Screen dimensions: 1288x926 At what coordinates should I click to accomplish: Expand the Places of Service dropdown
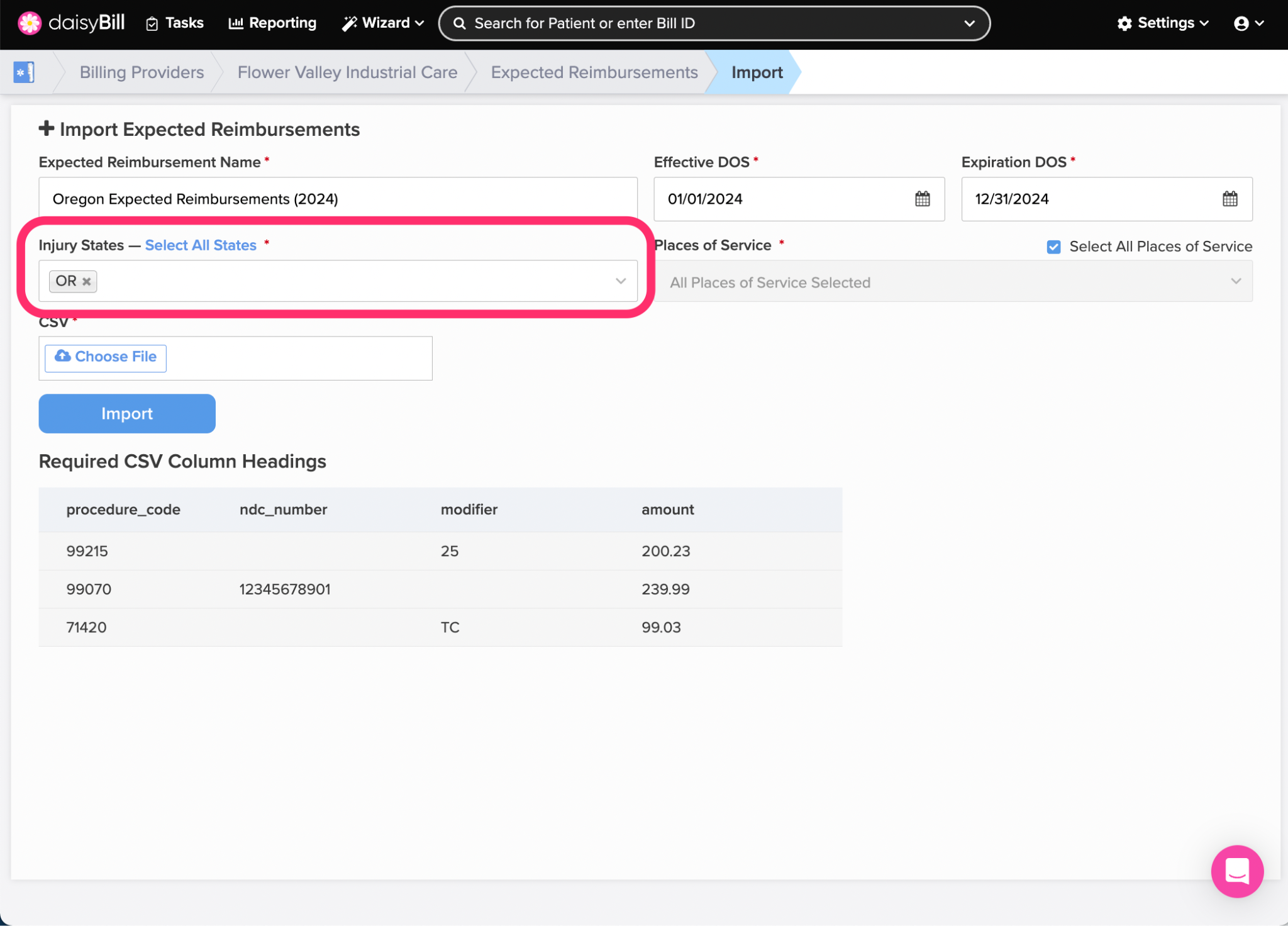tap(1235, 281)
